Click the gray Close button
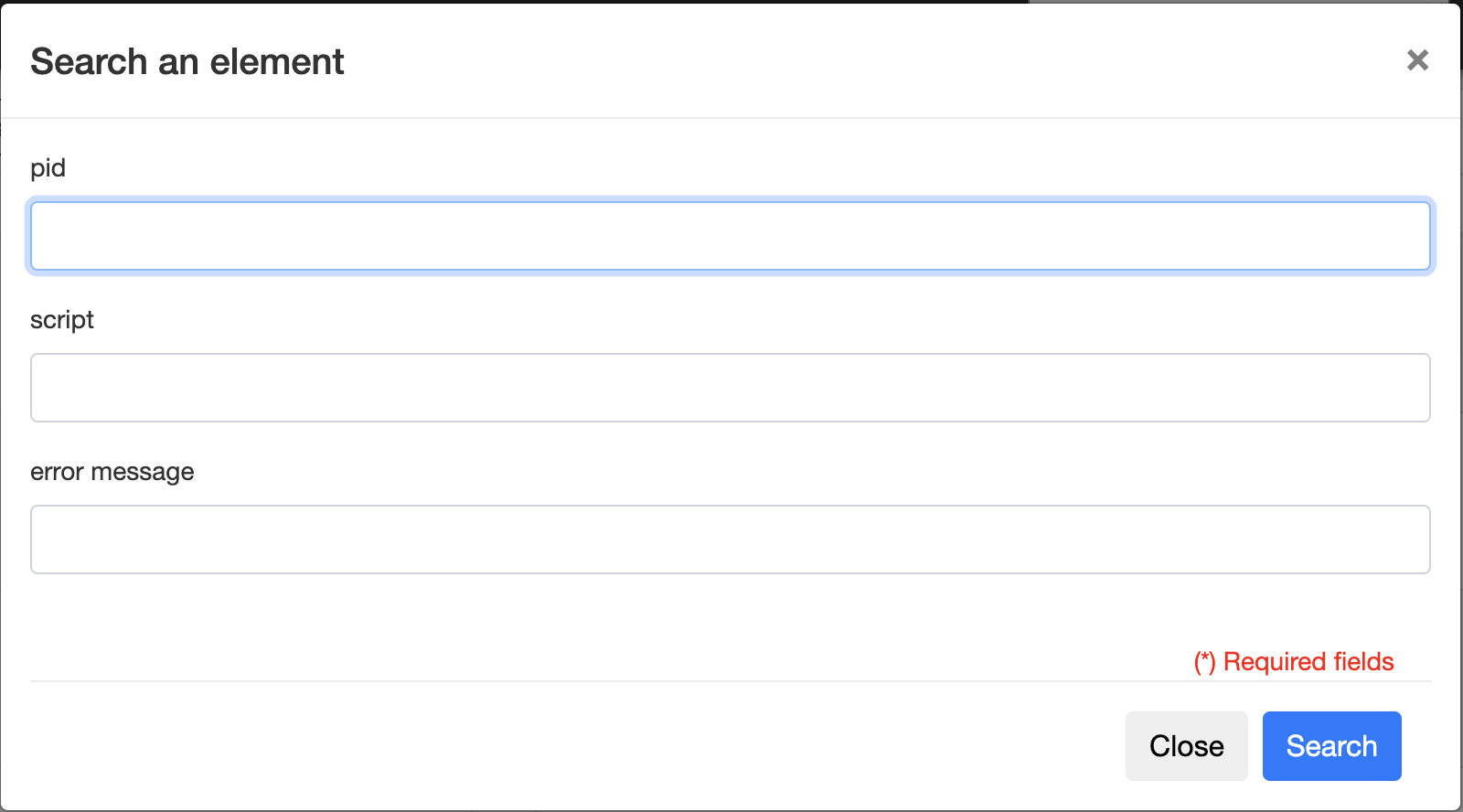Screen dimensions: 1463x812 (1186, 746)
